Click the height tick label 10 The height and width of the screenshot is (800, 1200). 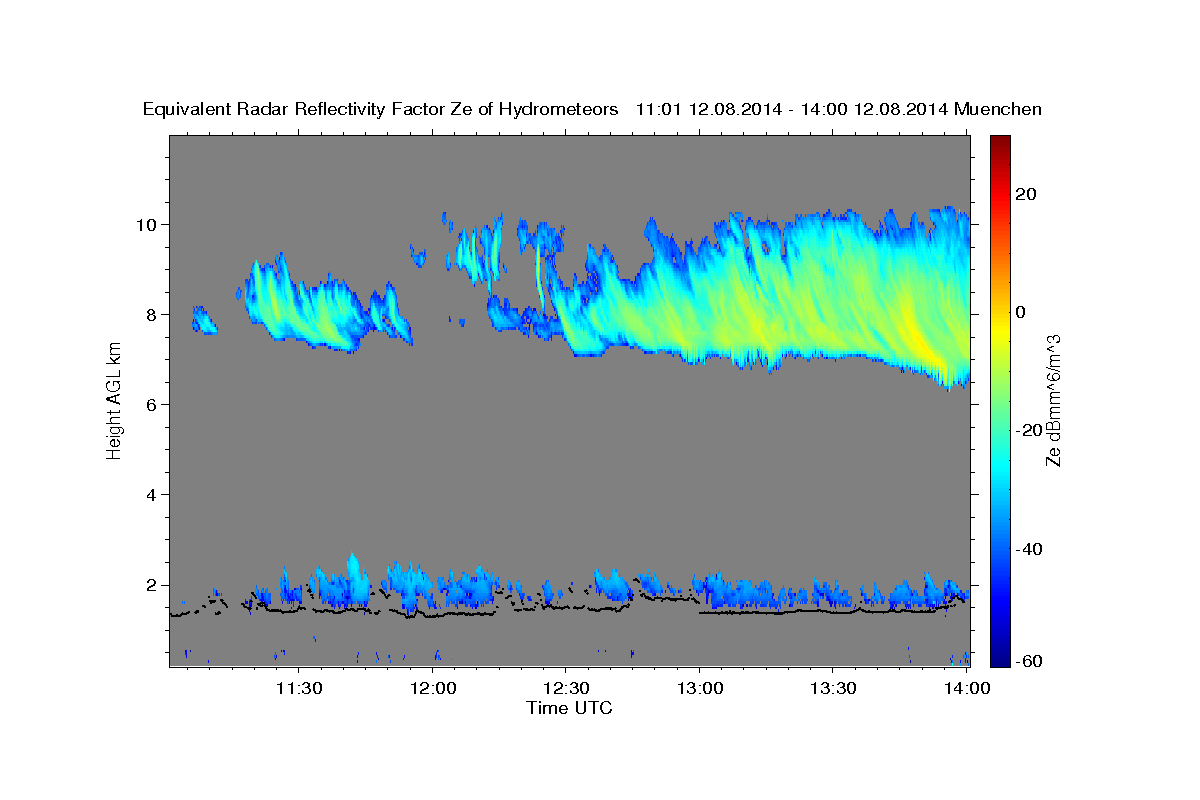pyautogui.click(x=149, y=224)
